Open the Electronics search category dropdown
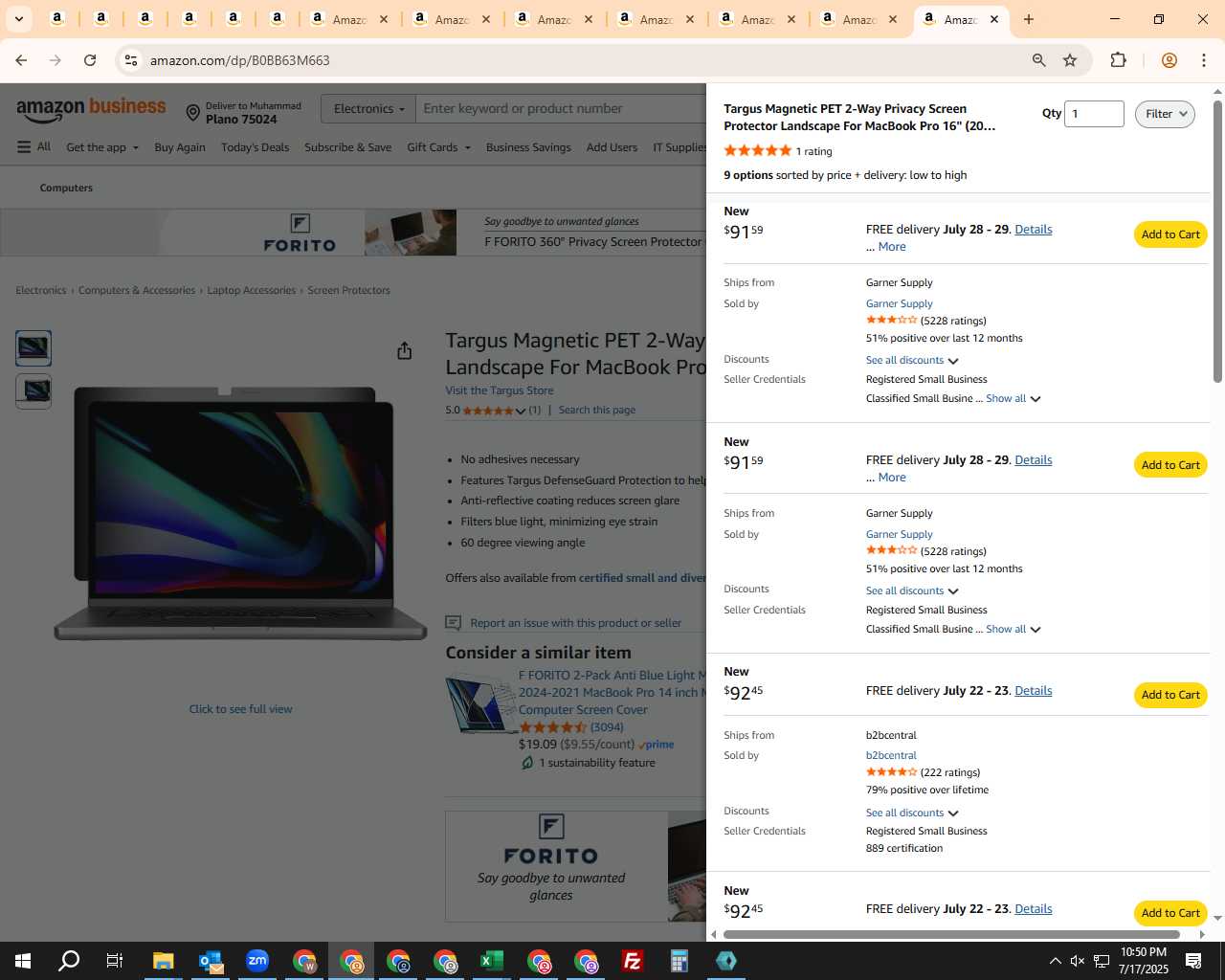The width and height of the screenshot is (1225, 980). click(x=368, y=109)
